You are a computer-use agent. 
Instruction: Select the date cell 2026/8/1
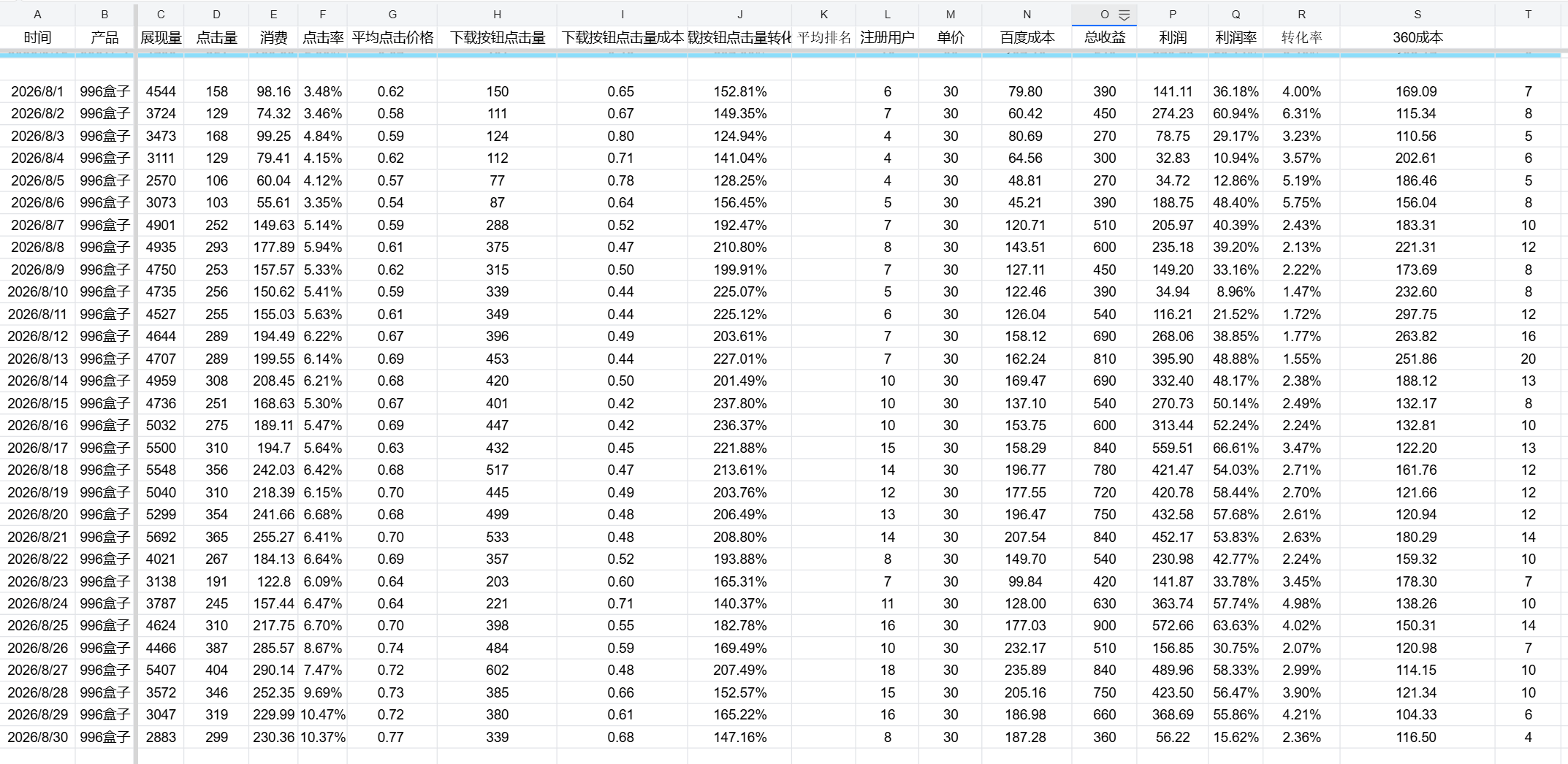(37, 91)
